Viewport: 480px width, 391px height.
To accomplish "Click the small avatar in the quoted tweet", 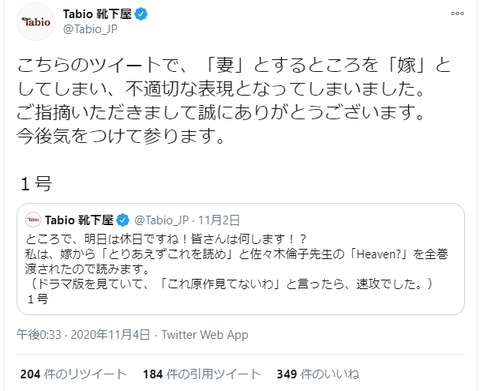I will click(33, 220).
